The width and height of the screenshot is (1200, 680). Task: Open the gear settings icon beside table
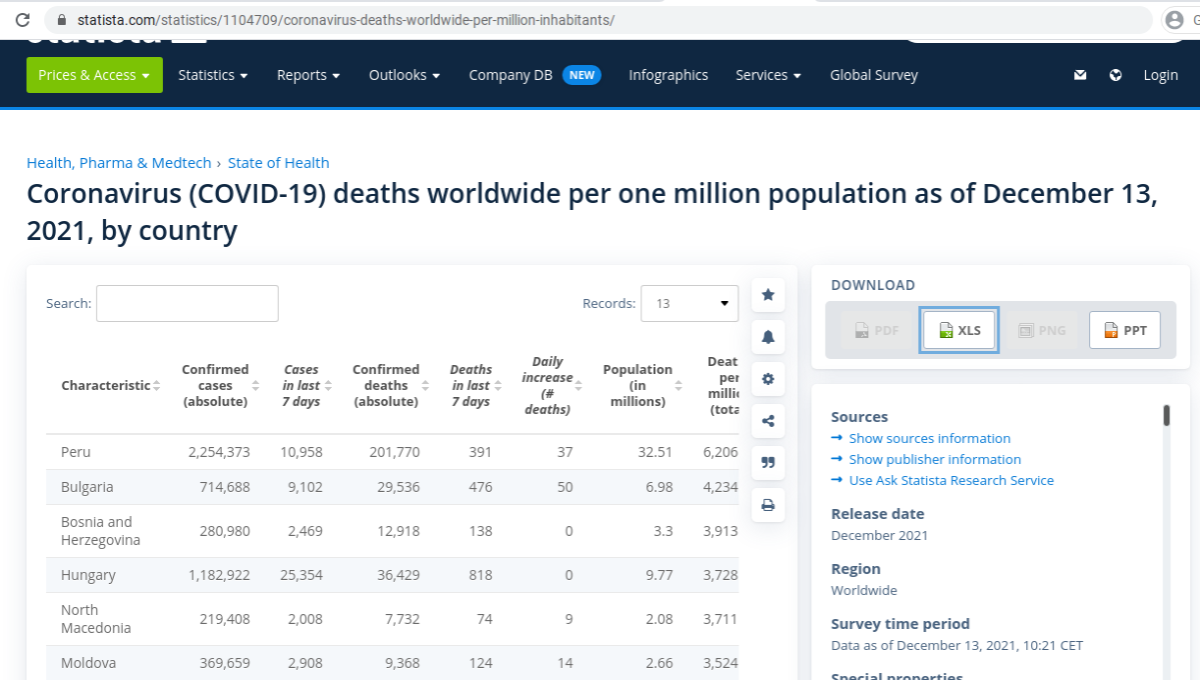point(768,379)
